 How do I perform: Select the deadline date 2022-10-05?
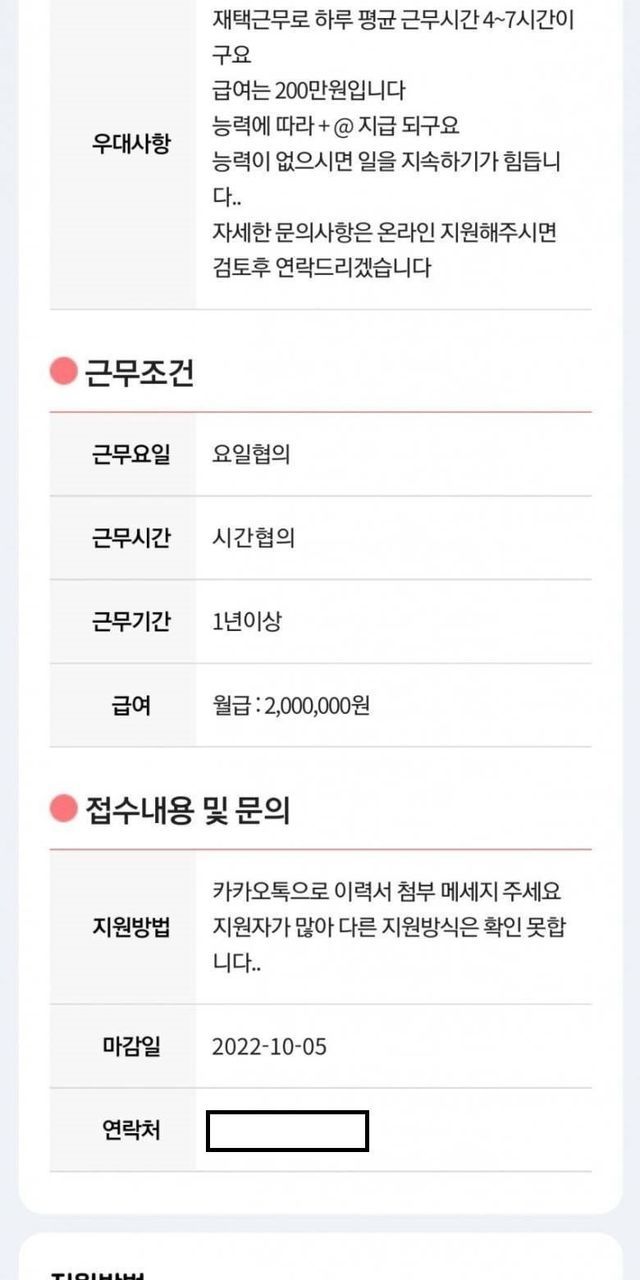pos(269,1047)
